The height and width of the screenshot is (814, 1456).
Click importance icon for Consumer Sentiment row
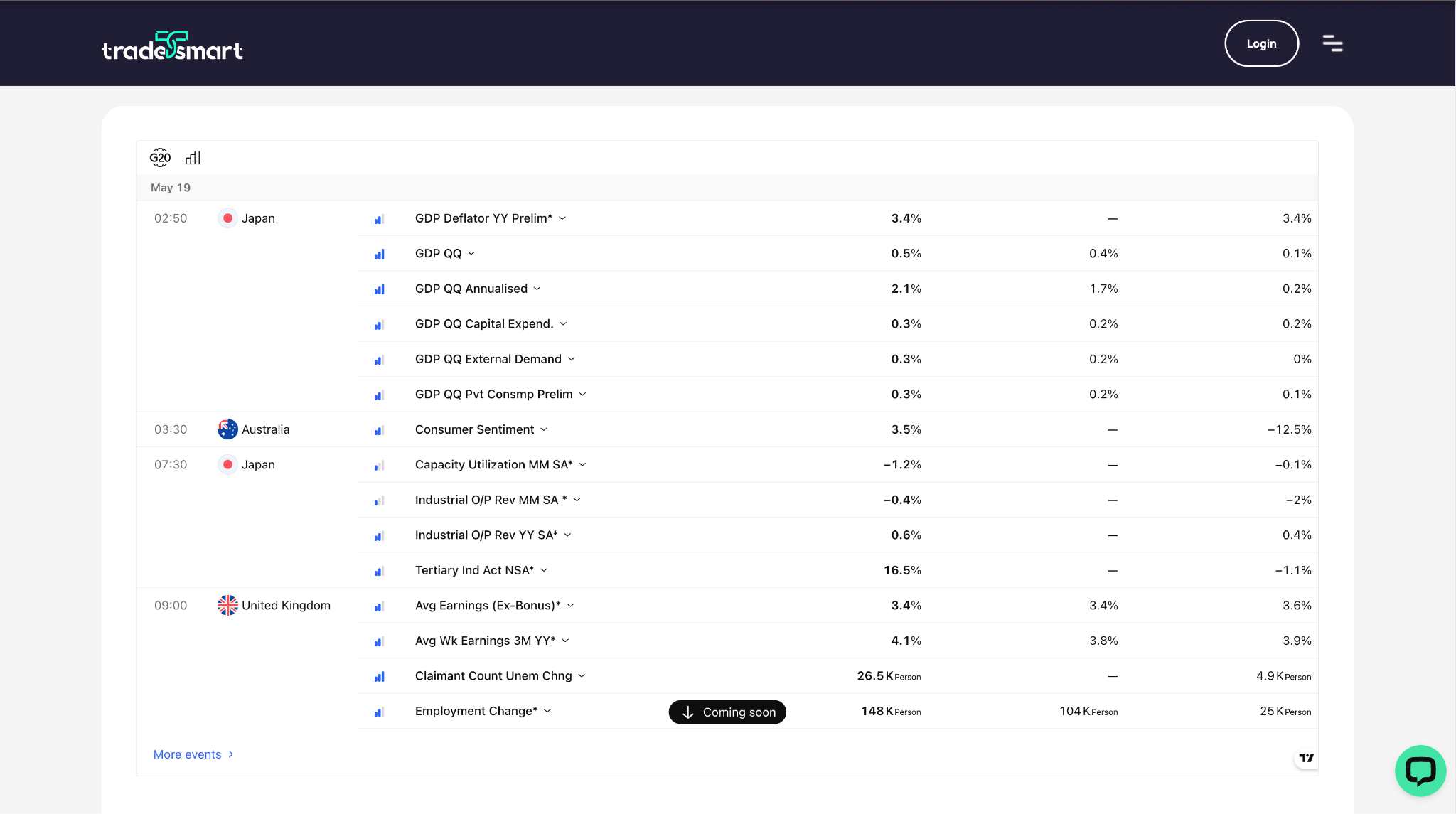coord(380,430)
